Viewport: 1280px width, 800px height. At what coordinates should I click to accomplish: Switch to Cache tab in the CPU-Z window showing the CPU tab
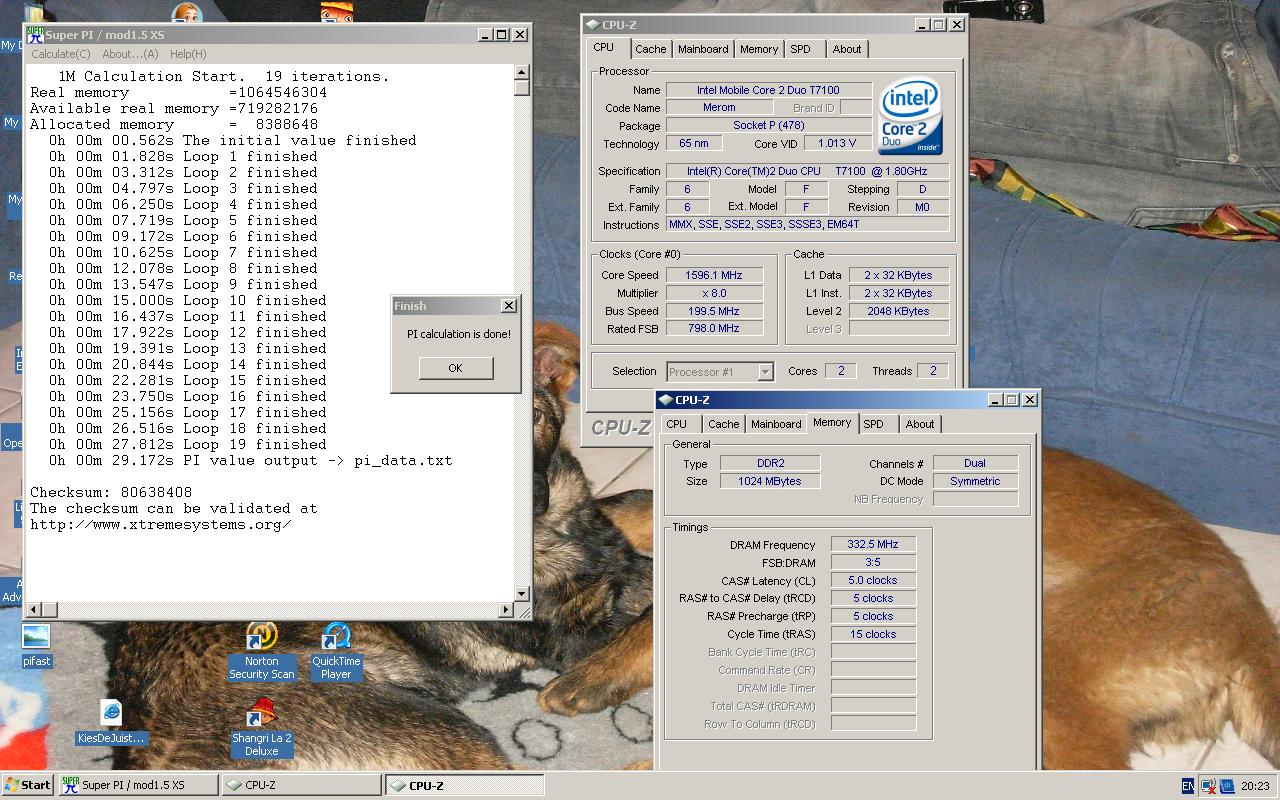pyautogui.click(x=651, y=49)
